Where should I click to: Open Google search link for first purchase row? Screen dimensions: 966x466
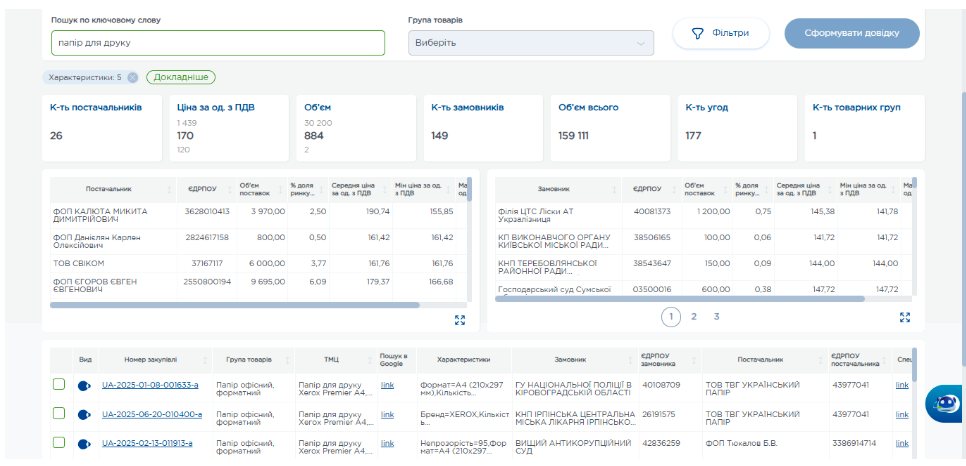coord(387,385)
